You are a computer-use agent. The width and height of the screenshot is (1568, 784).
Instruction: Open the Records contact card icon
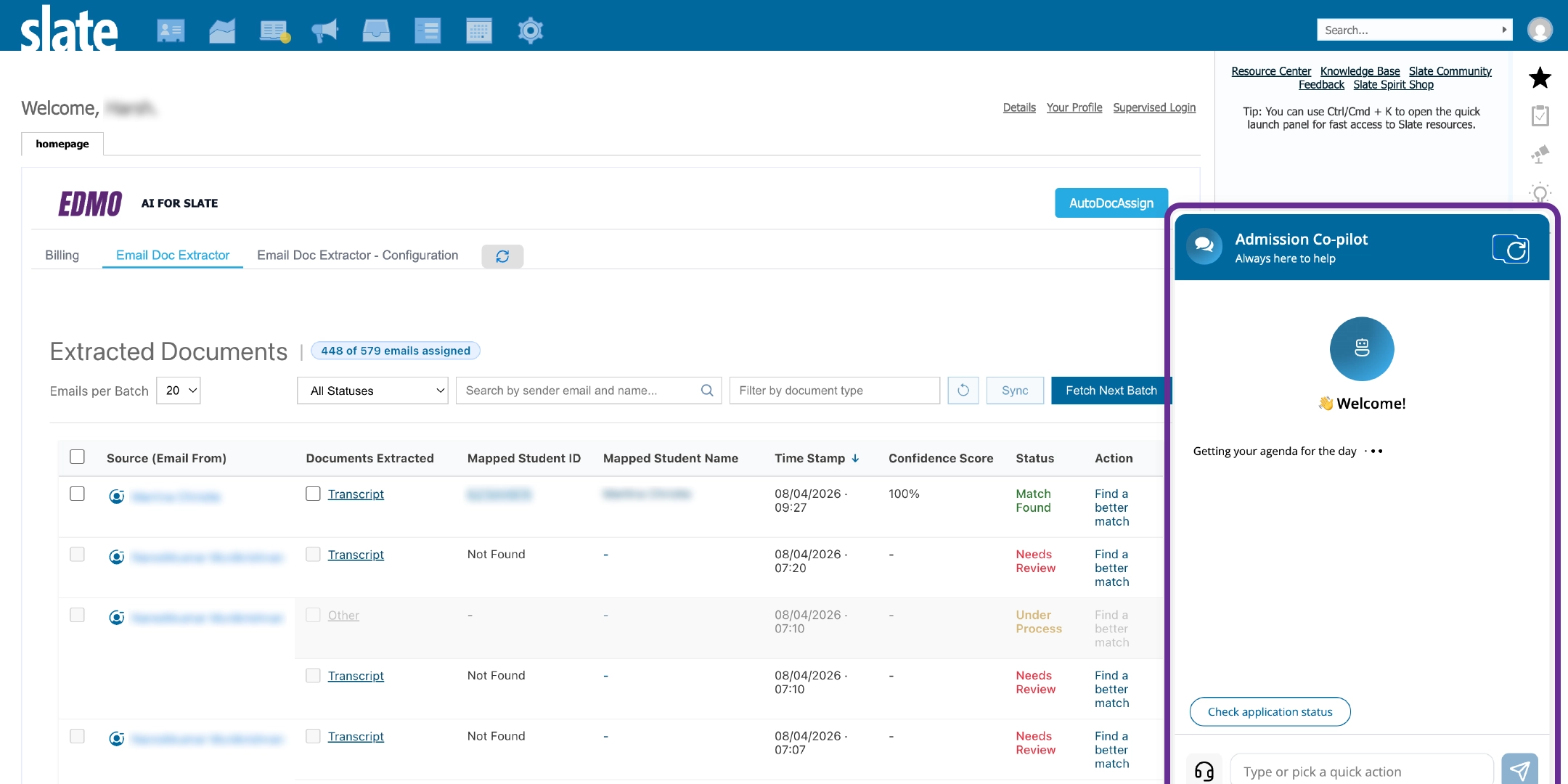pos(171,30)
